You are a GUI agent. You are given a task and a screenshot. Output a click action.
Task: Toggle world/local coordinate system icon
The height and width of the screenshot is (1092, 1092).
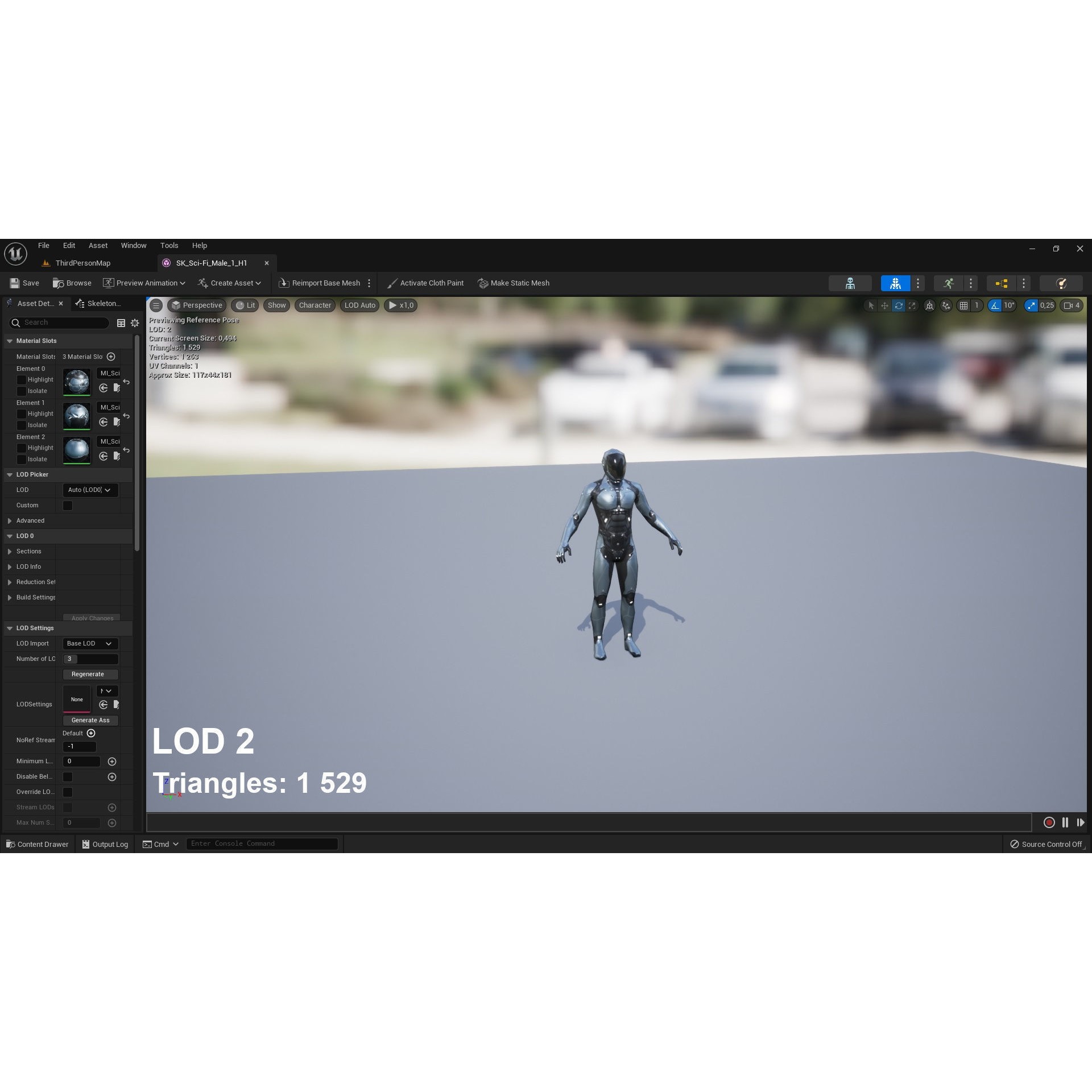point(929,305)
